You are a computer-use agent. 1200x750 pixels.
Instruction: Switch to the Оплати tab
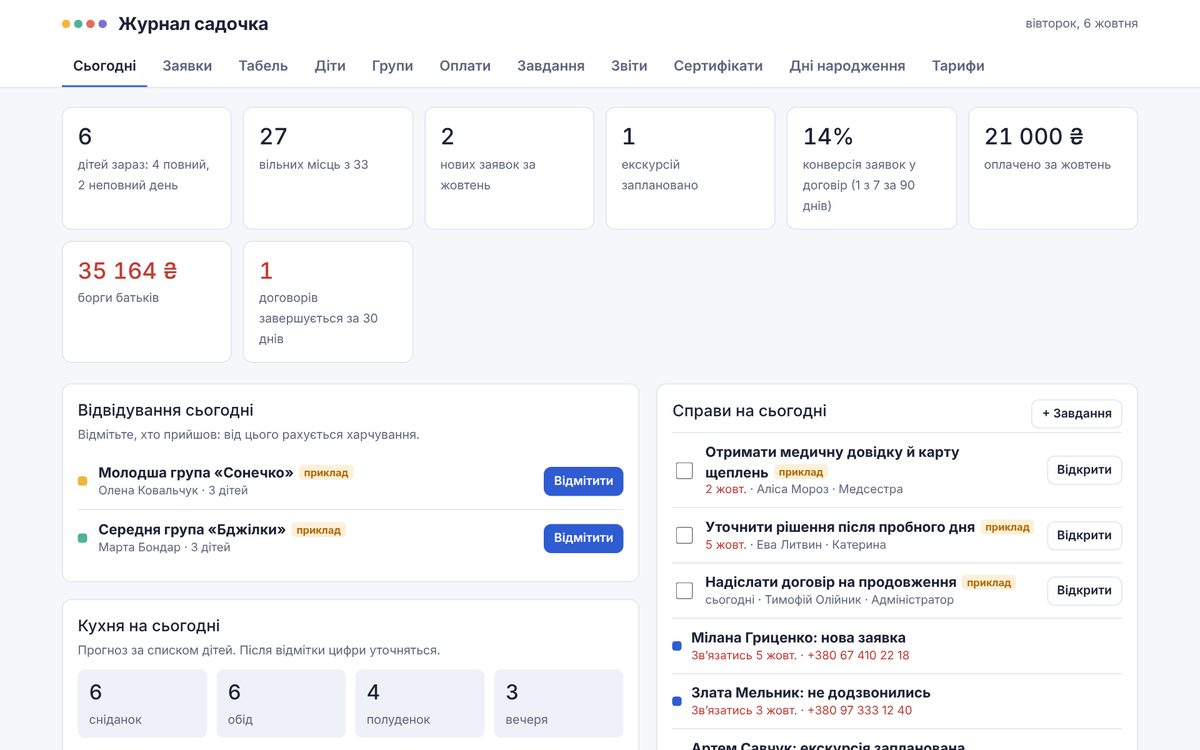[465, 66]
